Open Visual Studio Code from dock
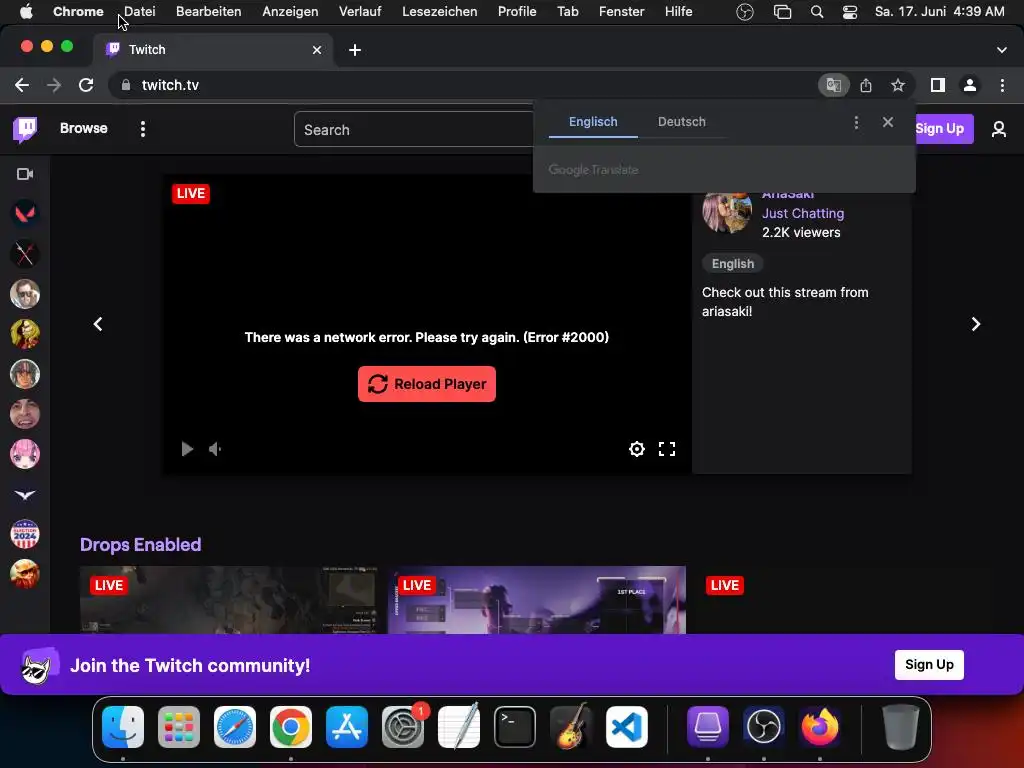 [x=627, y=727]
